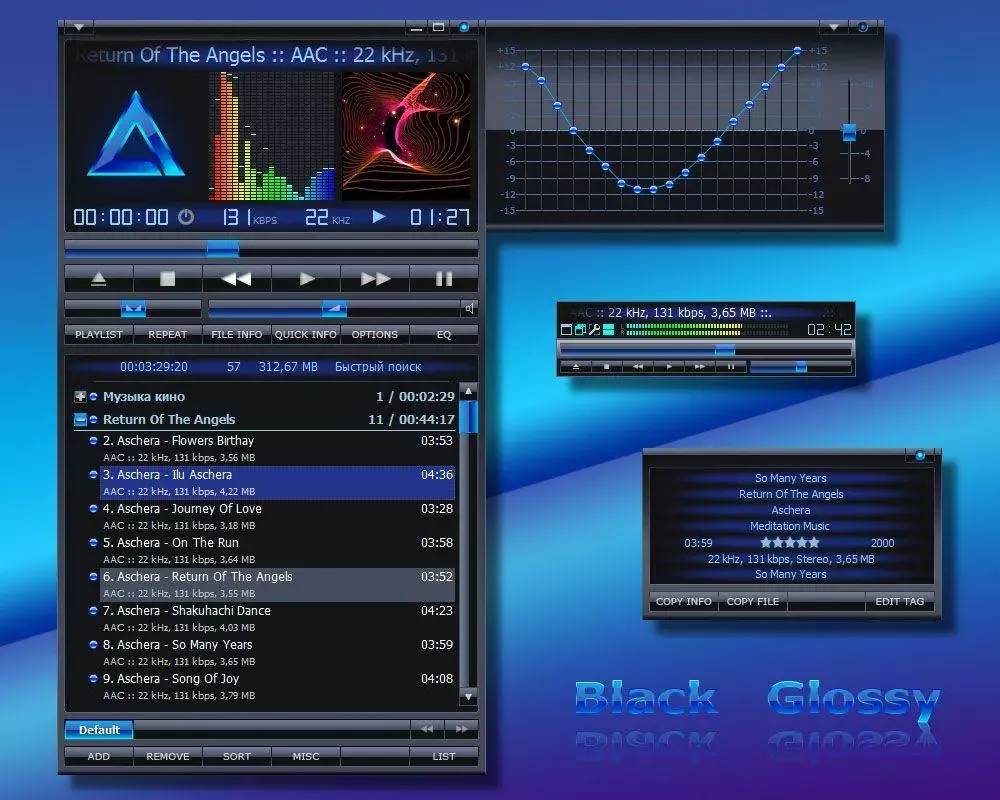Open the wrench settings icon in mini player

pos(594,330)
